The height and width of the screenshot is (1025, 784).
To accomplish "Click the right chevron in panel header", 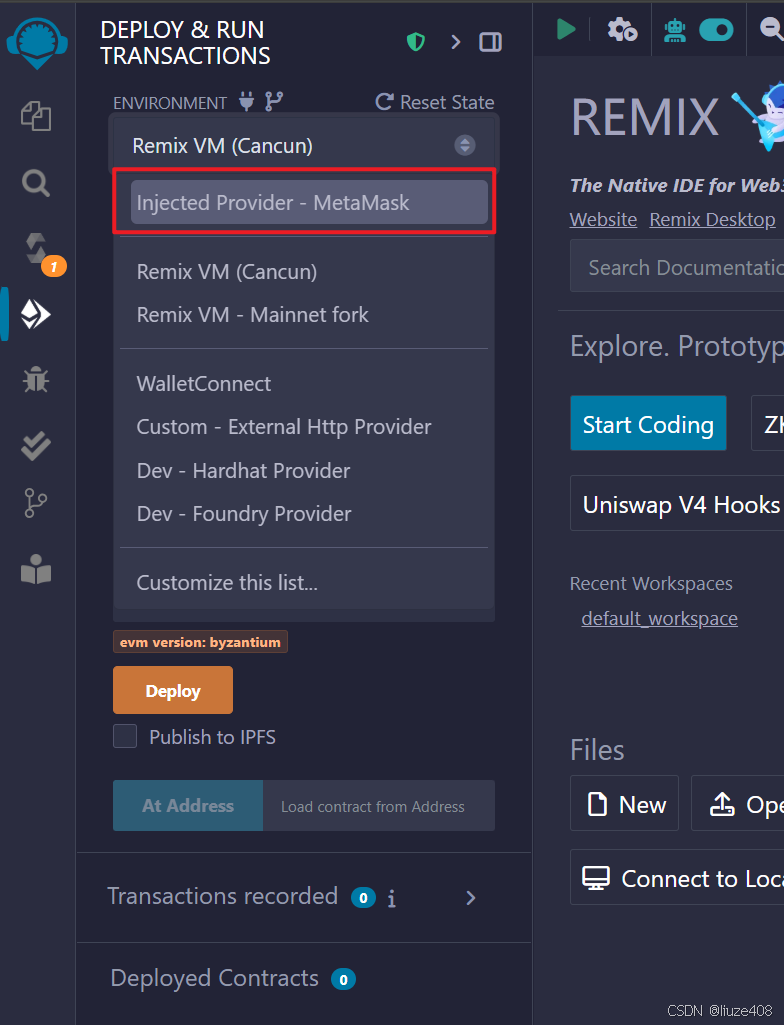I will tap(456, 42).
